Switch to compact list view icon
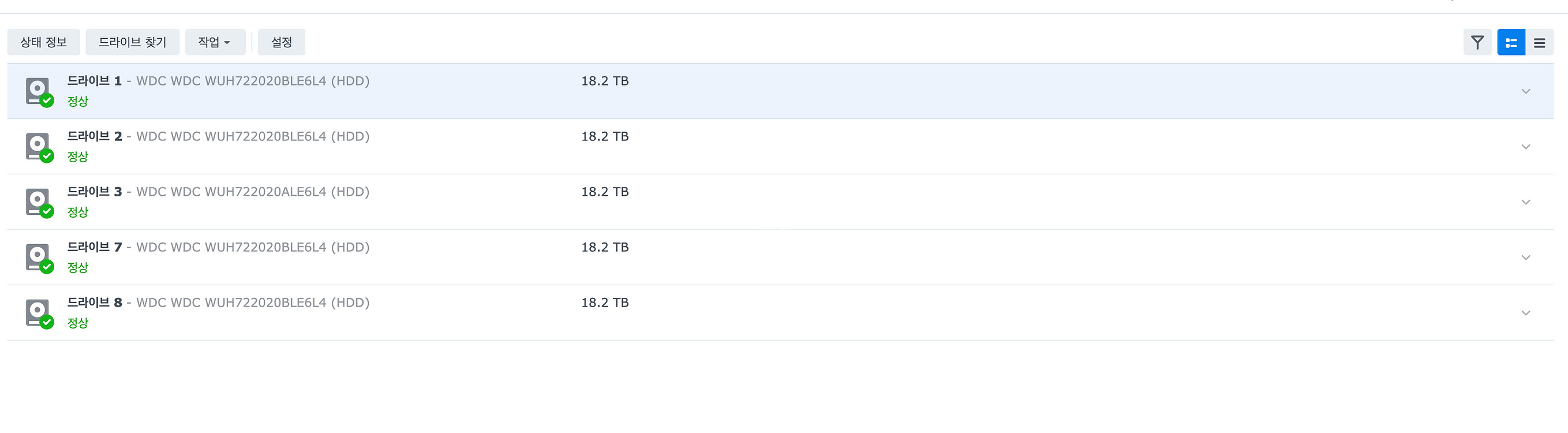This screenshot has width=1568, height=433. point(1539,42)
